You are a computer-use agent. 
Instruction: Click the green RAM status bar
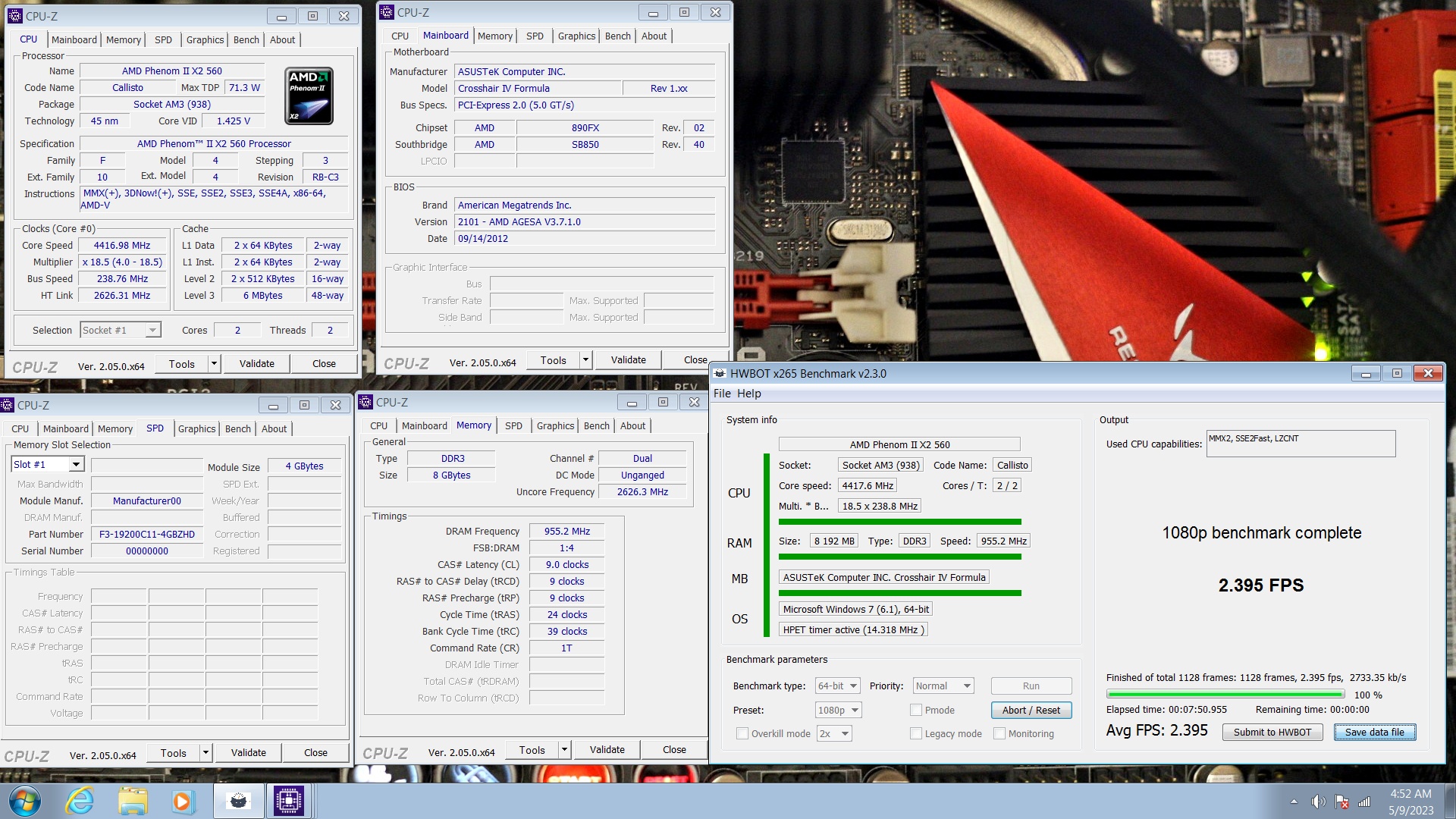click(899, 557)
